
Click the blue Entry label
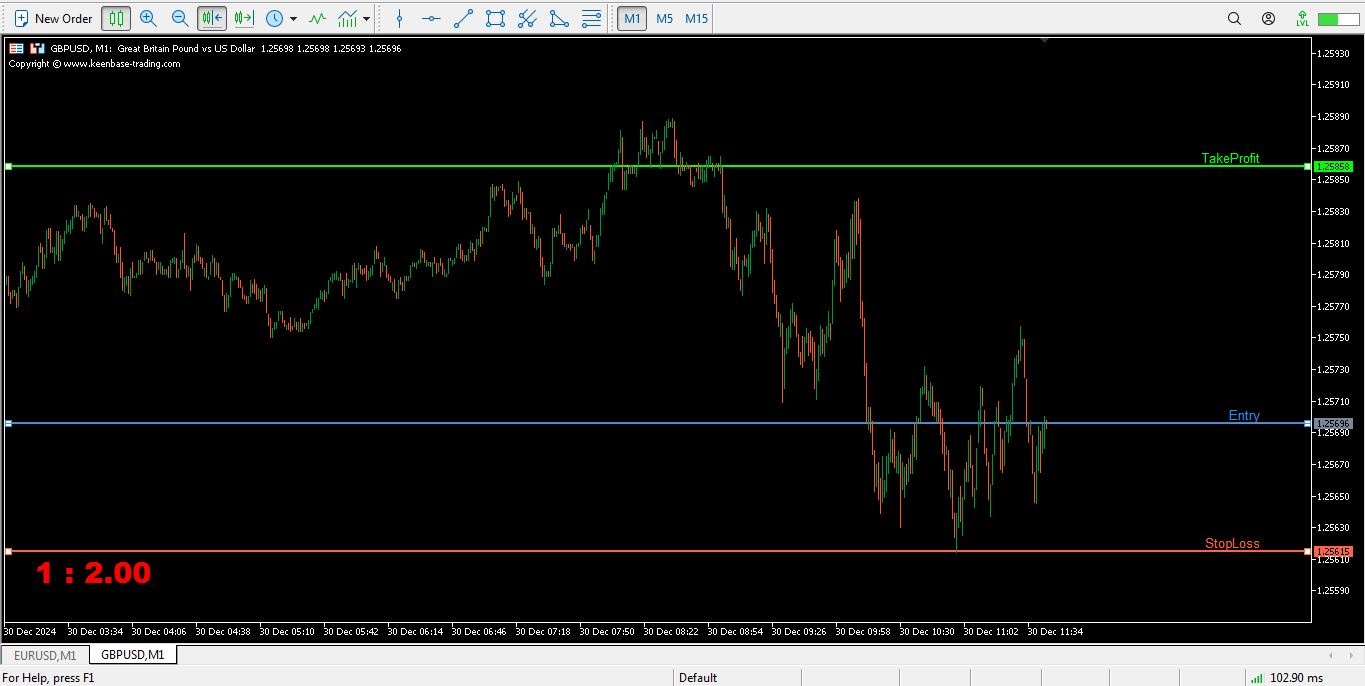1244,416
